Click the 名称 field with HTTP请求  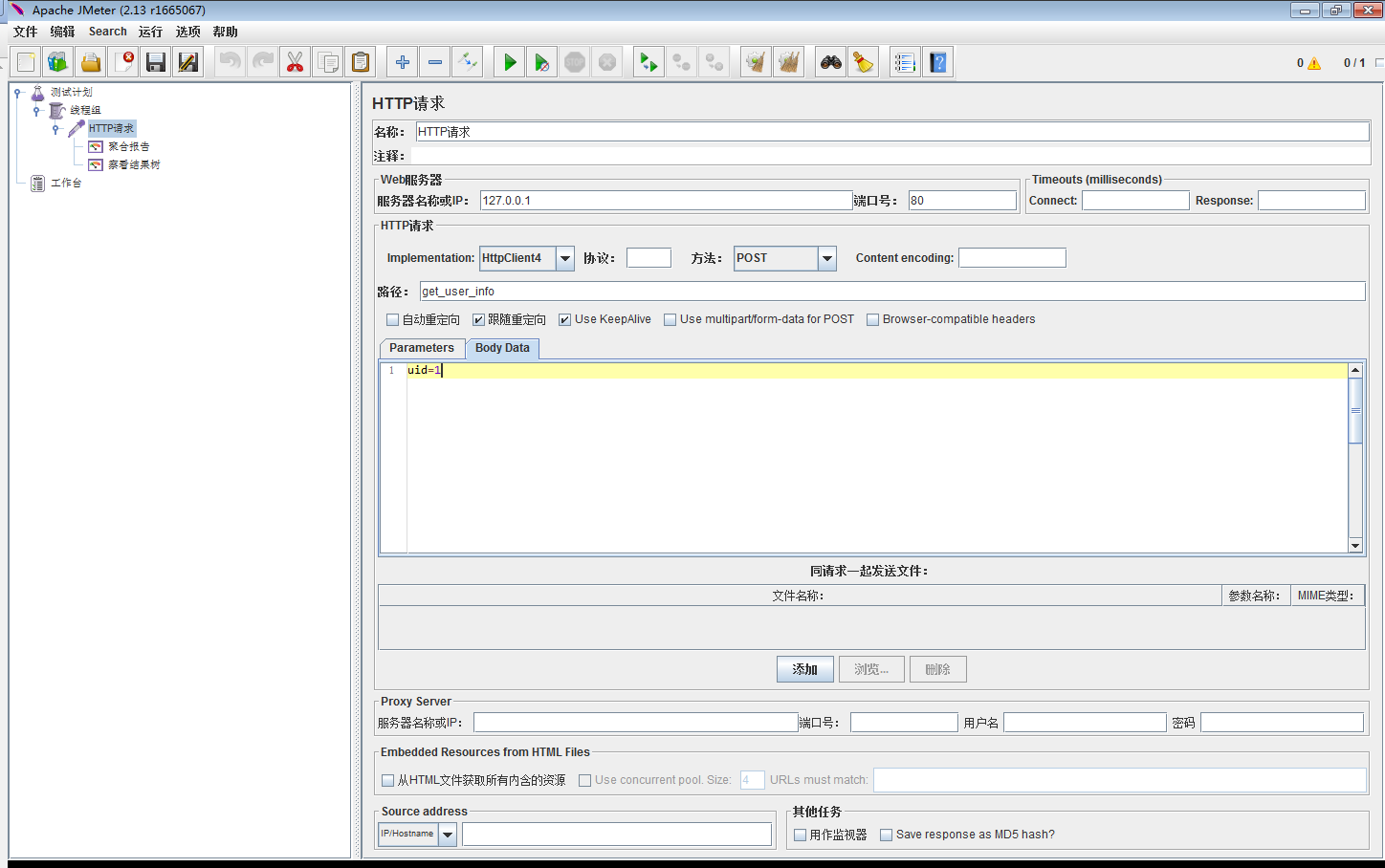pos(892,132)
